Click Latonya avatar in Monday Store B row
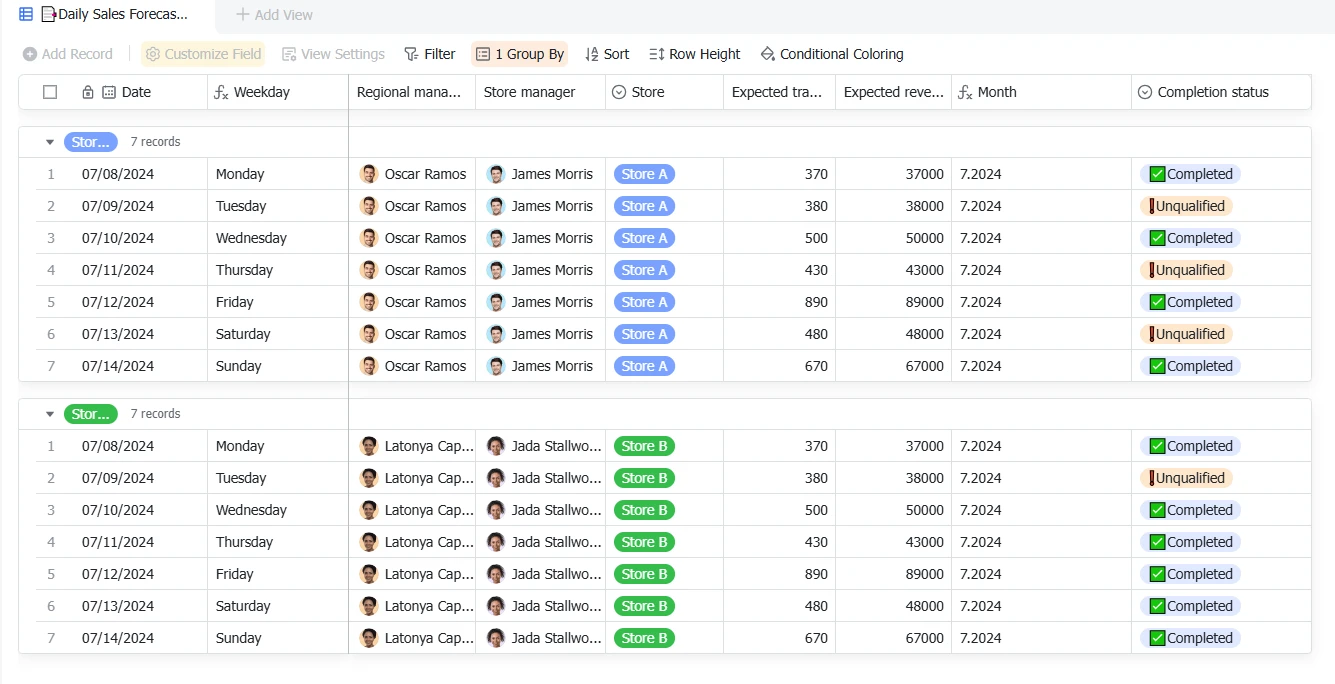Viewport: 1335px width, 684px height. point(369,446)
